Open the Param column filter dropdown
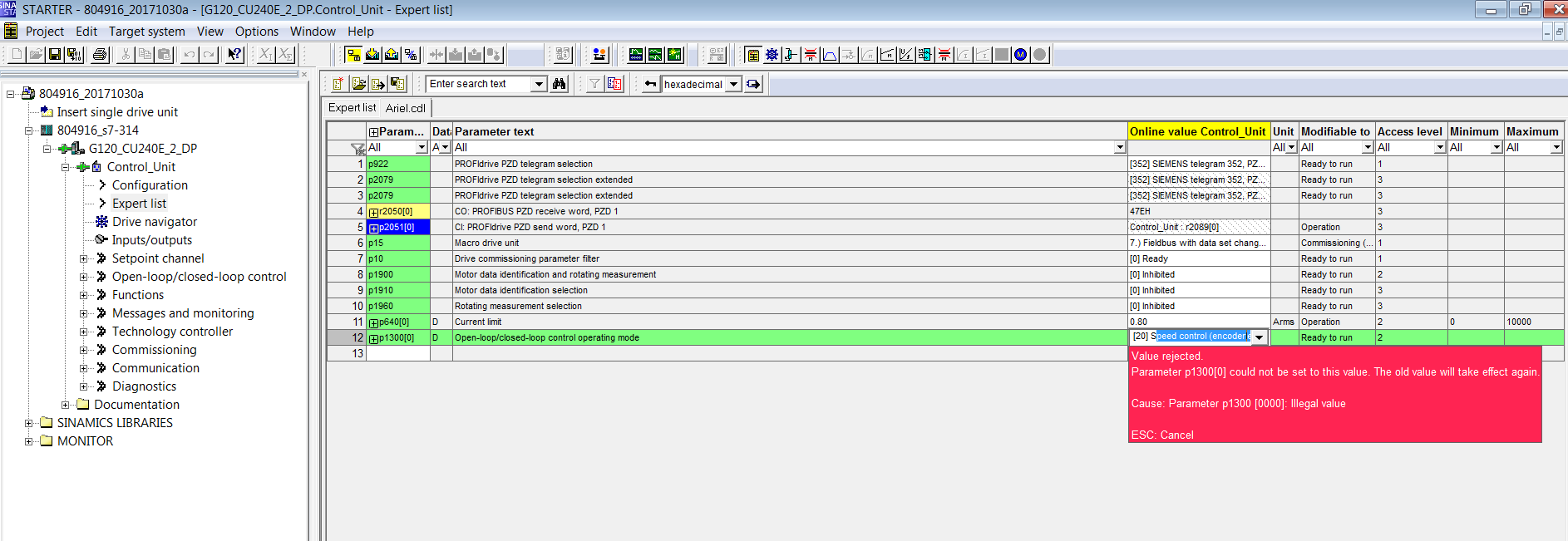This screenshot has width=1568, height=541. coord(422,147)
